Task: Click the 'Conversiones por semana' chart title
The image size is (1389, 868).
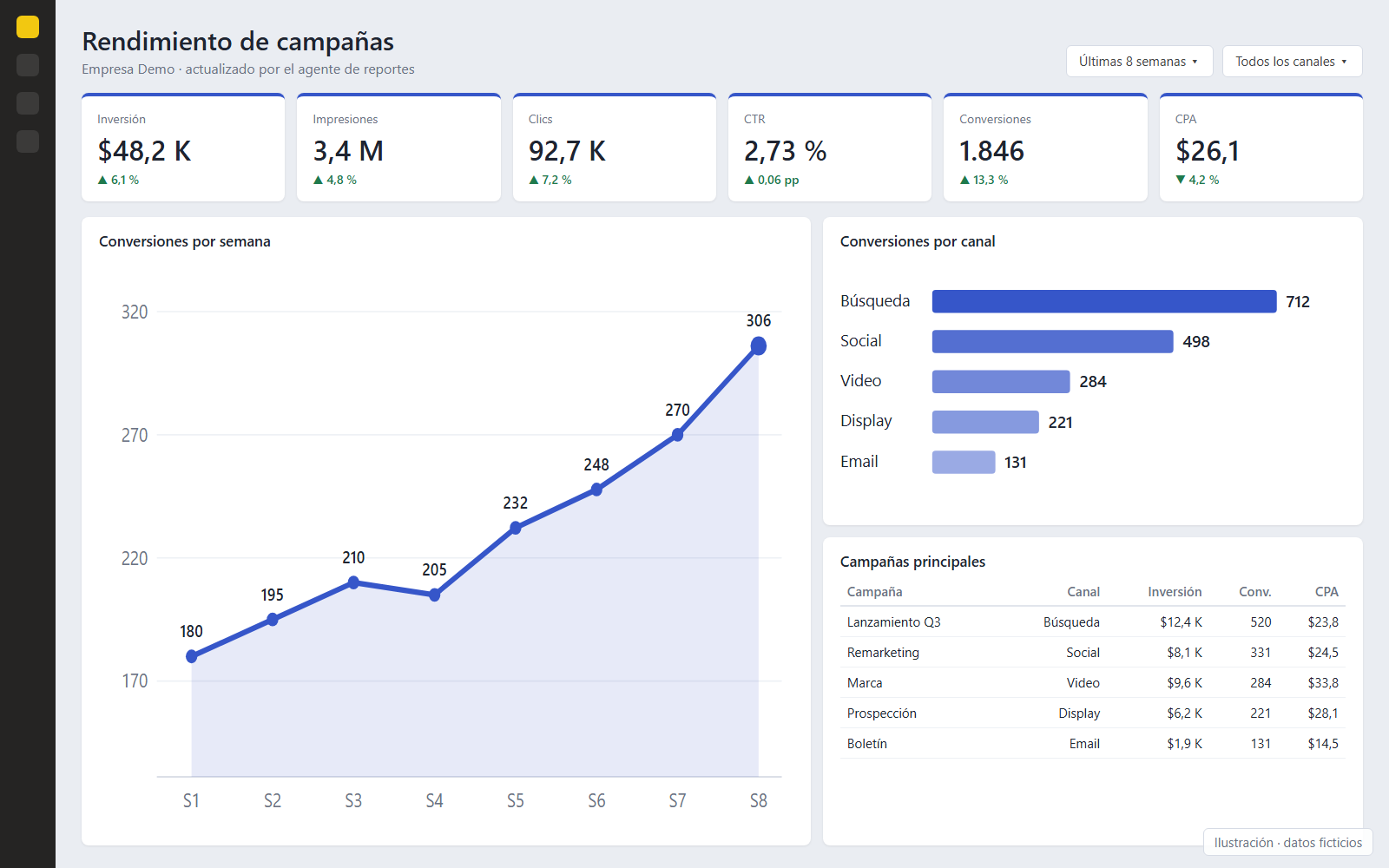Action: tap(185, 241)
